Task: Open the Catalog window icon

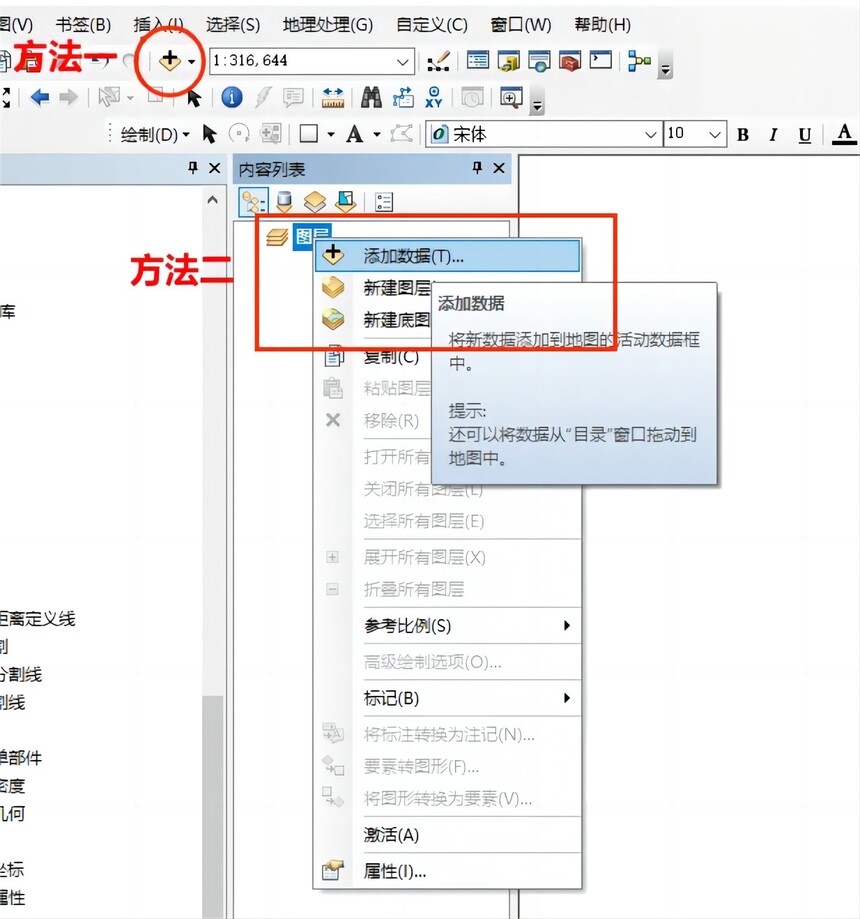Action: [x=508, y=60]
